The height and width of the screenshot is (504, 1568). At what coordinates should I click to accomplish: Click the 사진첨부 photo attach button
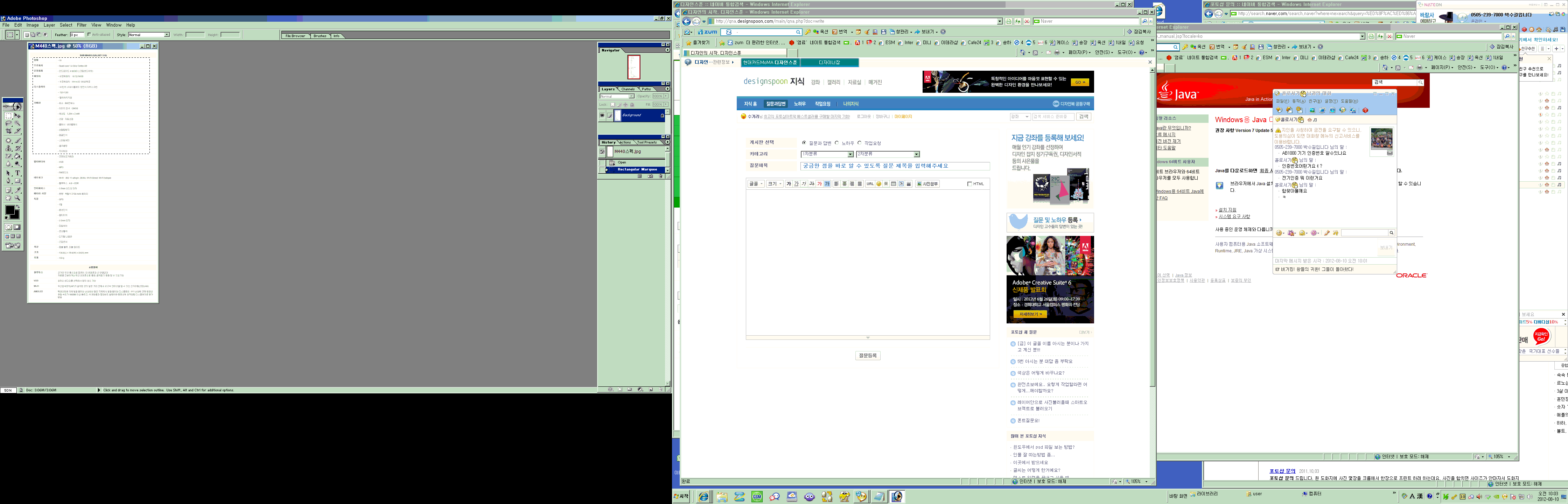point(927,184)
